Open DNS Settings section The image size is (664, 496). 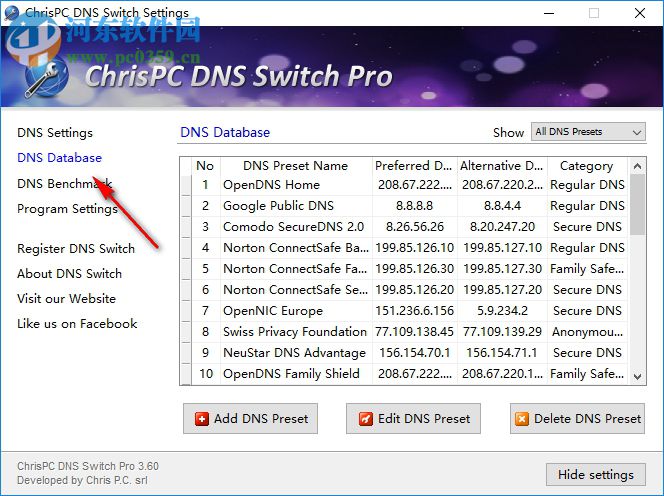click(x=55, y=133)
